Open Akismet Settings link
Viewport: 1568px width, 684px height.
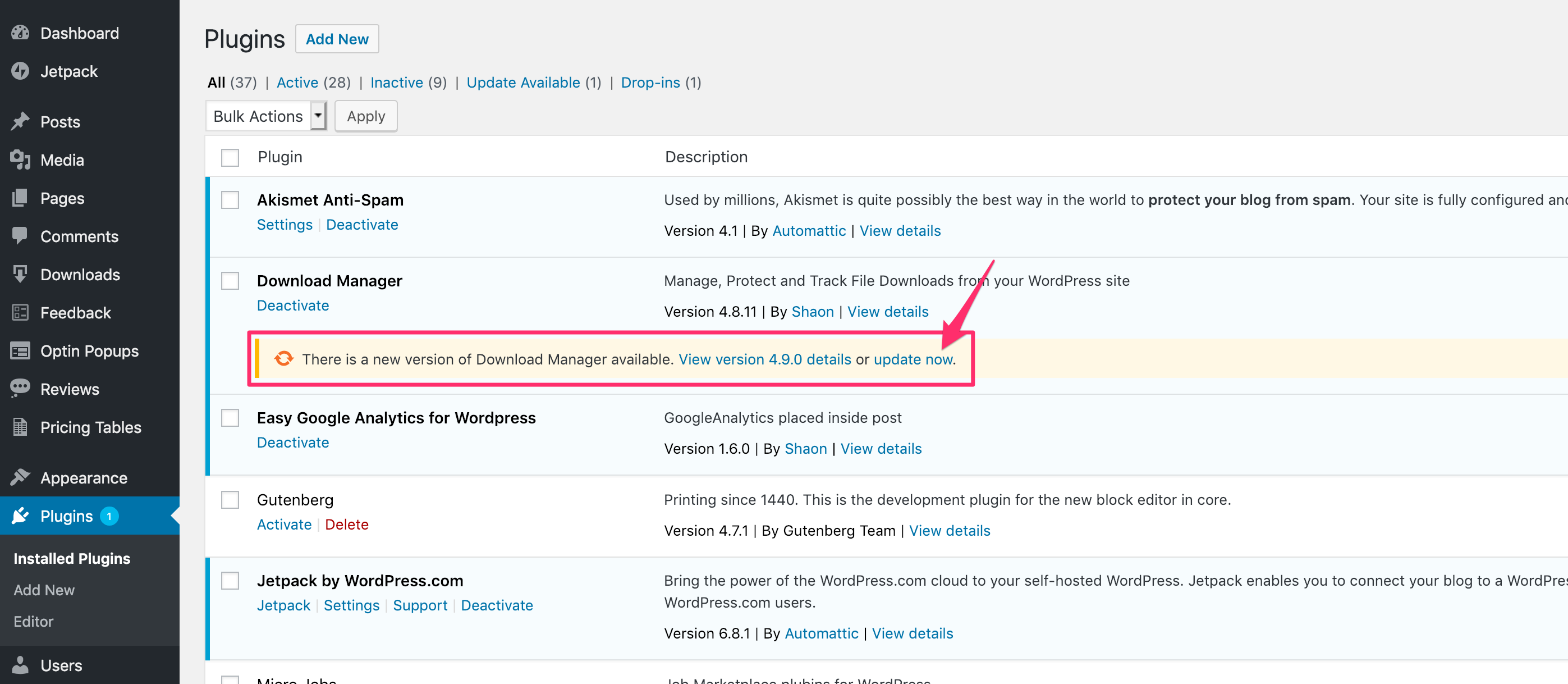(285, 224)
